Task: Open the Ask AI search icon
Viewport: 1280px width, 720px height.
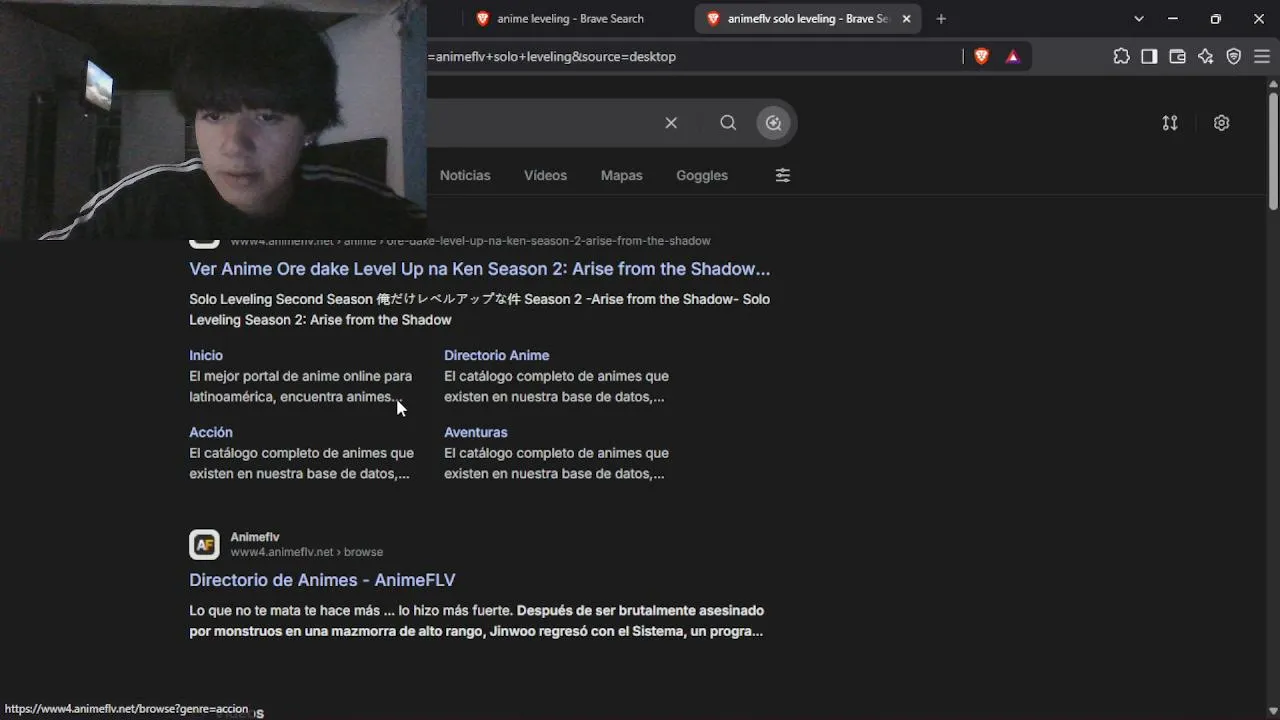Action: [x=774, y=123]
